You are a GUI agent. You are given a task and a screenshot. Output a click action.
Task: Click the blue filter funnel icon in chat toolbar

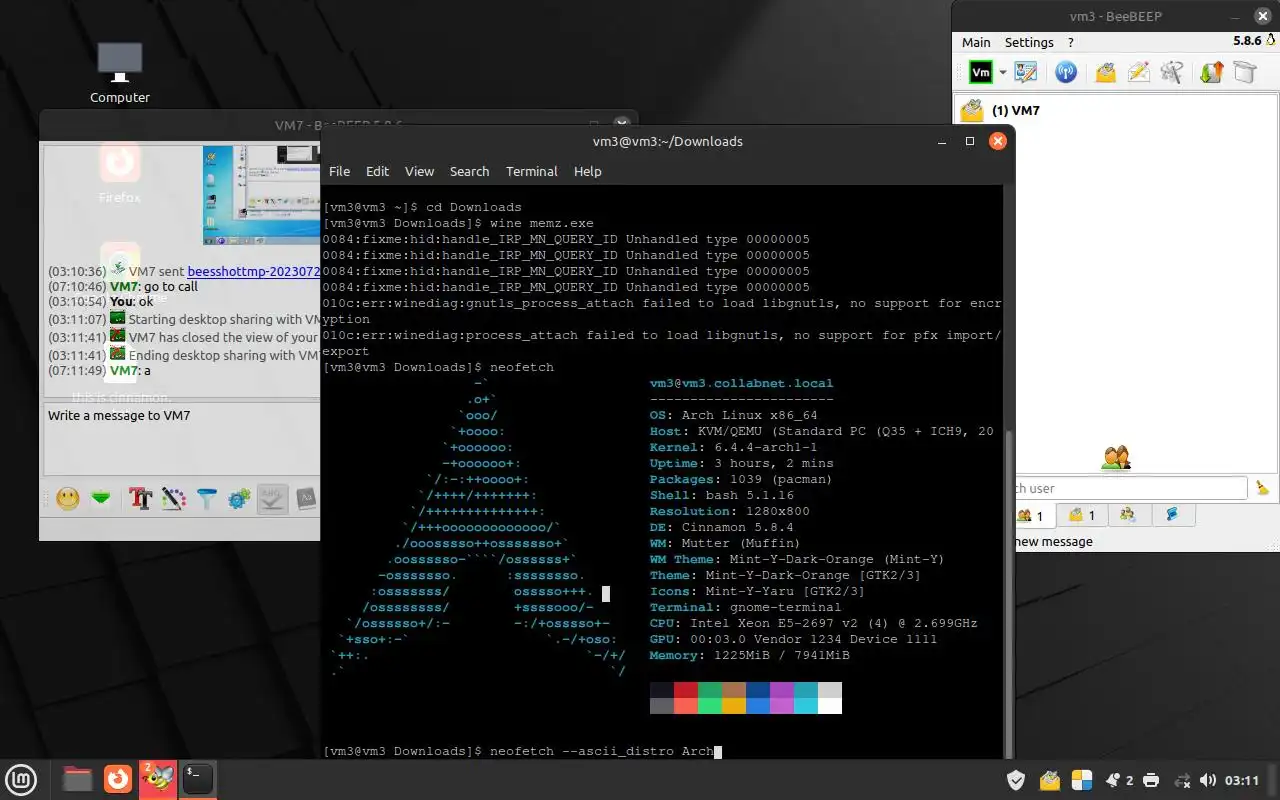(x=206, y=498)
